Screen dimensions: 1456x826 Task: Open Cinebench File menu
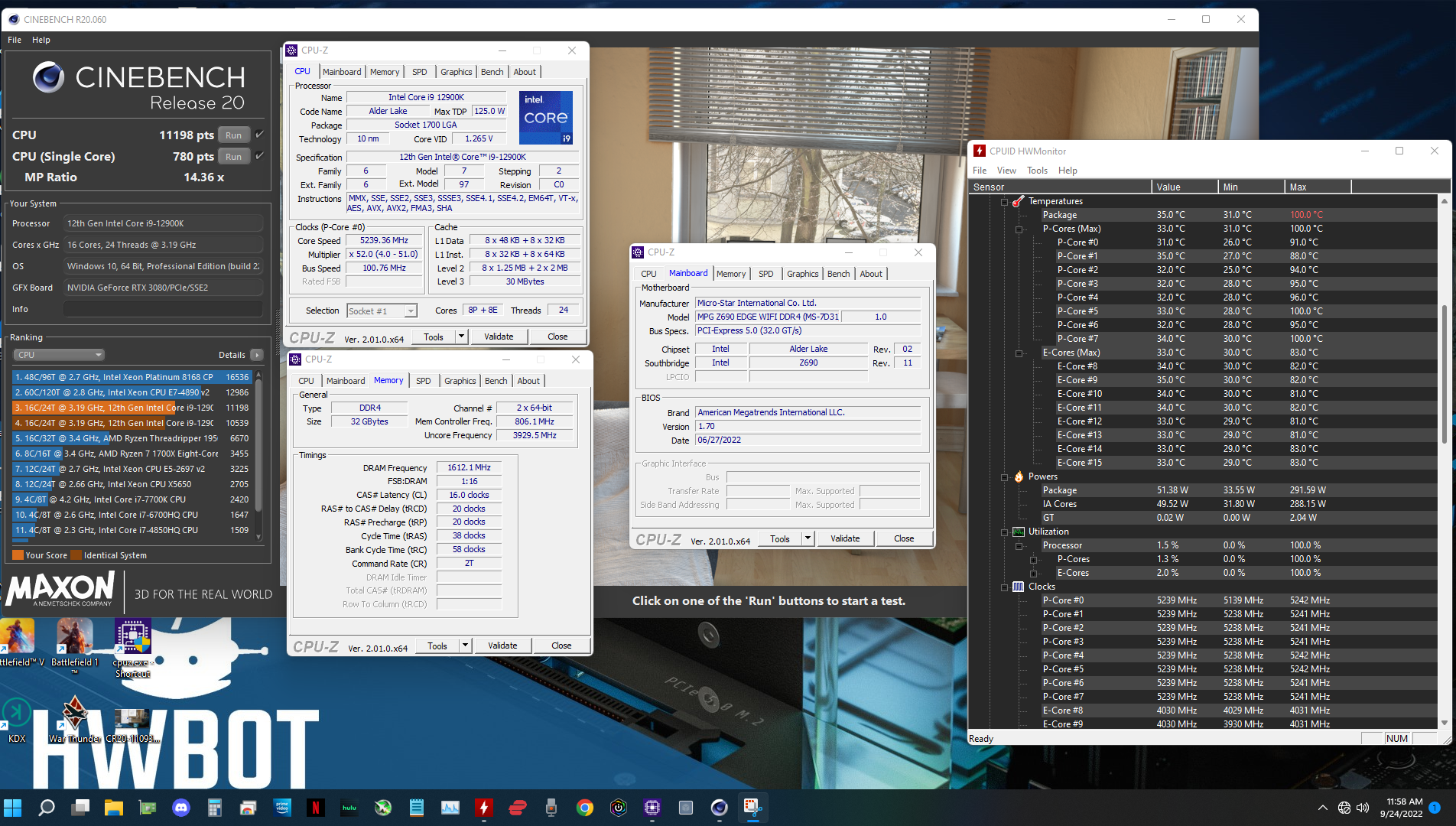pyautogui.click(x=15, y=40)
